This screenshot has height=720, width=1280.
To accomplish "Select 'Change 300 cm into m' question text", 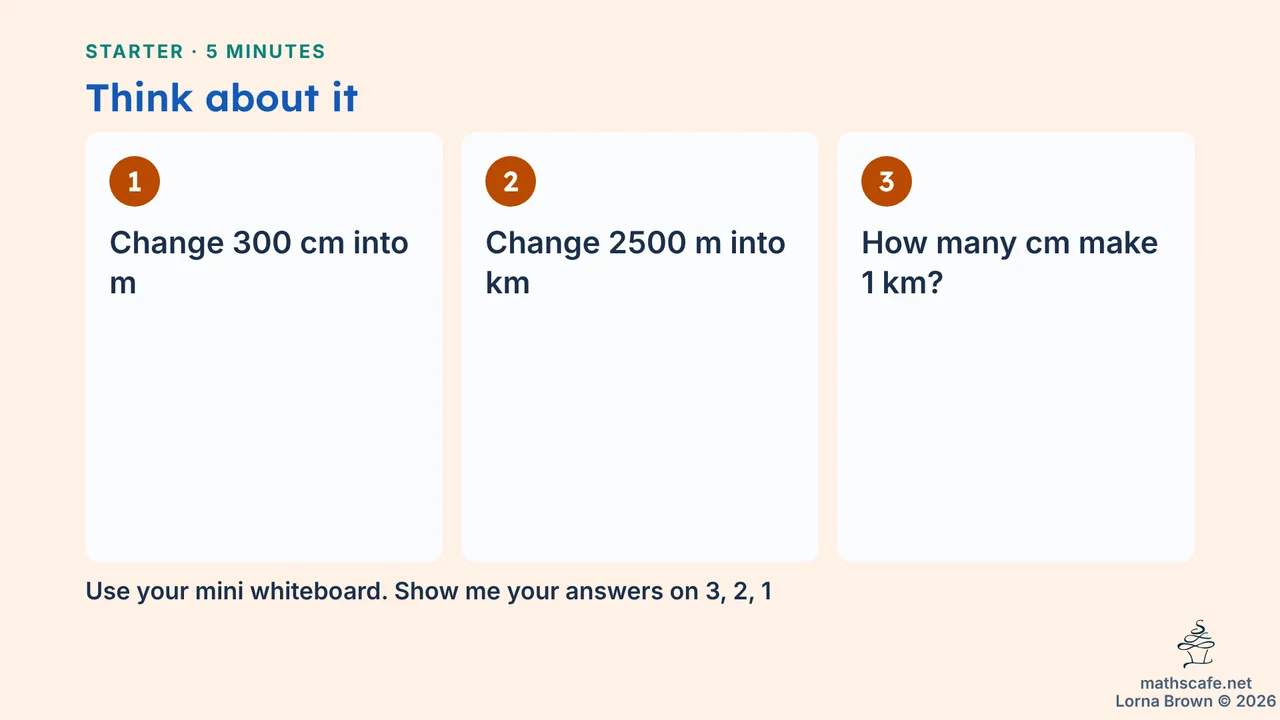I will point(259,262).
